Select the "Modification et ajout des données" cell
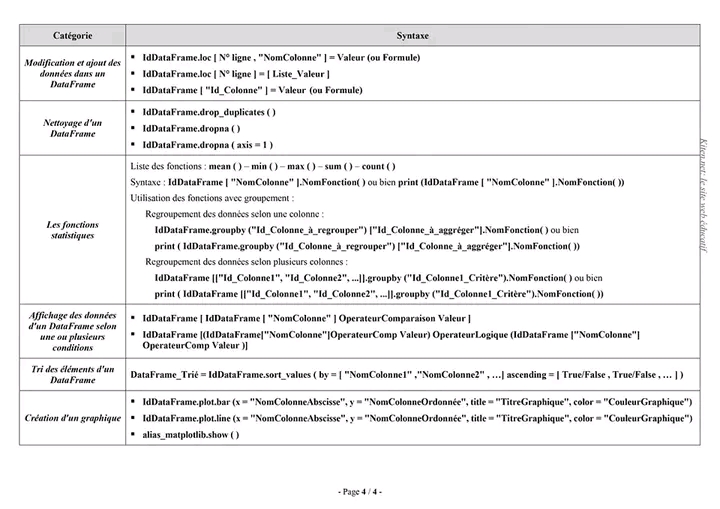The width and height of the screenshot is (720, 509). (x=72, y=73)
